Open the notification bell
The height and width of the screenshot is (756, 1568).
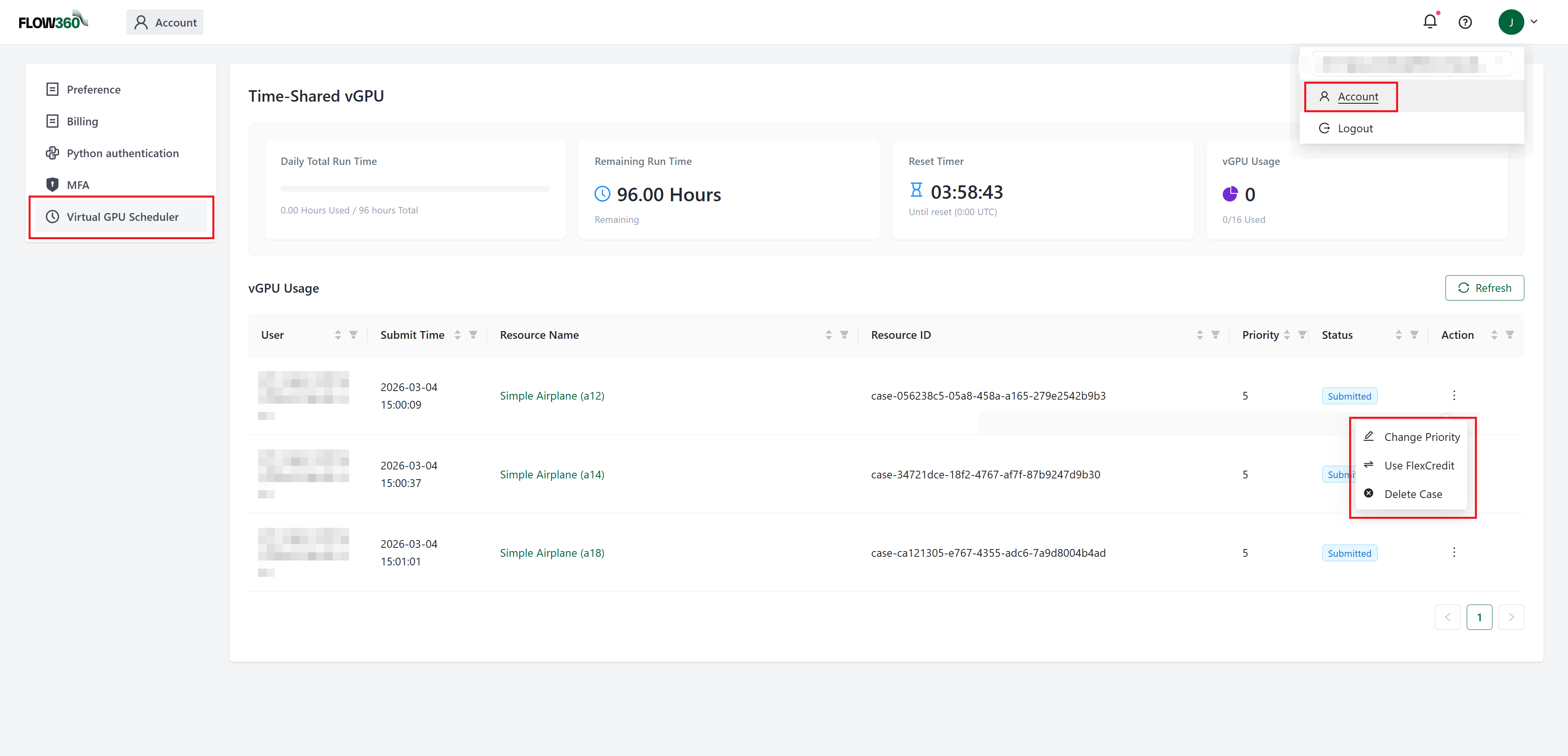point(1430,21)
